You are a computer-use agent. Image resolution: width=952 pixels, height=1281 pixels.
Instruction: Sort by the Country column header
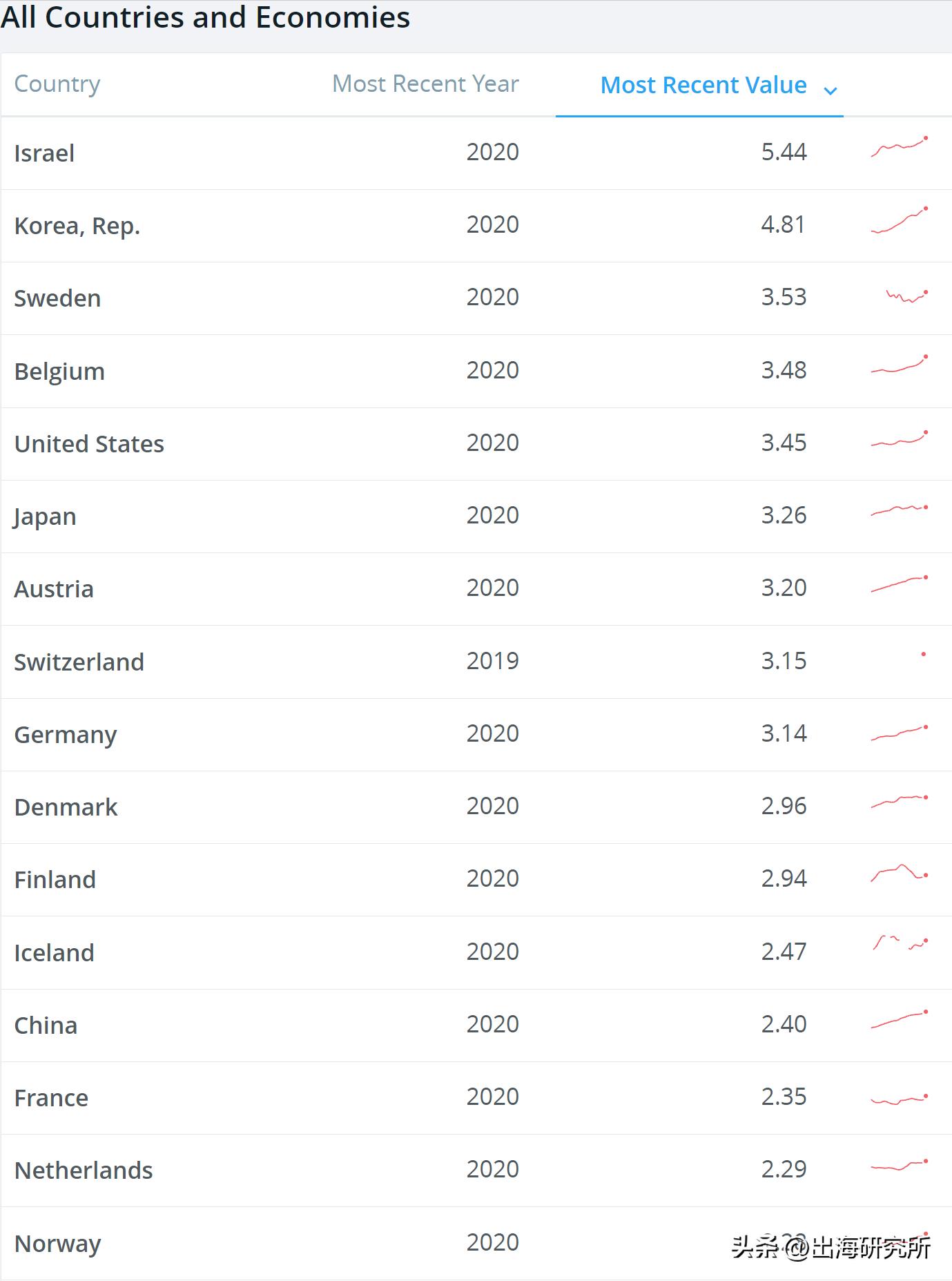click(57, 84)
